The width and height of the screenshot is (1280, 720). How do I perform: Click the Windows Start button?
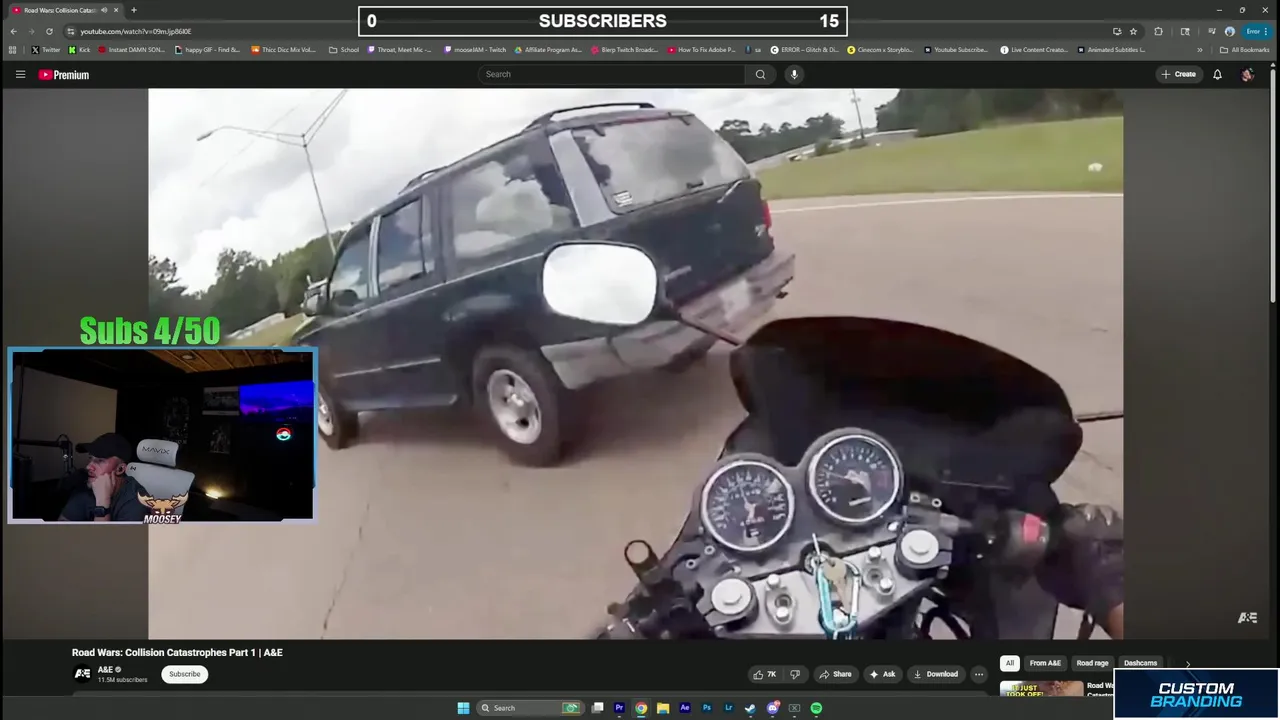(463, 708)
